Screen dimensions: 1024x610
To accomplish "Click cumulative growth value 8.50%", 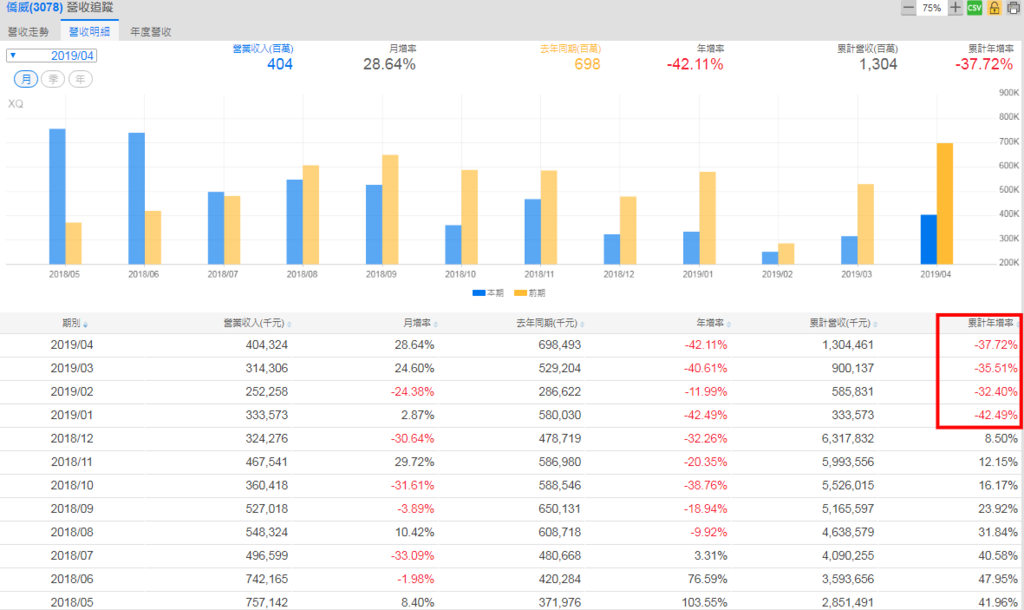I will click(1001, 439).
